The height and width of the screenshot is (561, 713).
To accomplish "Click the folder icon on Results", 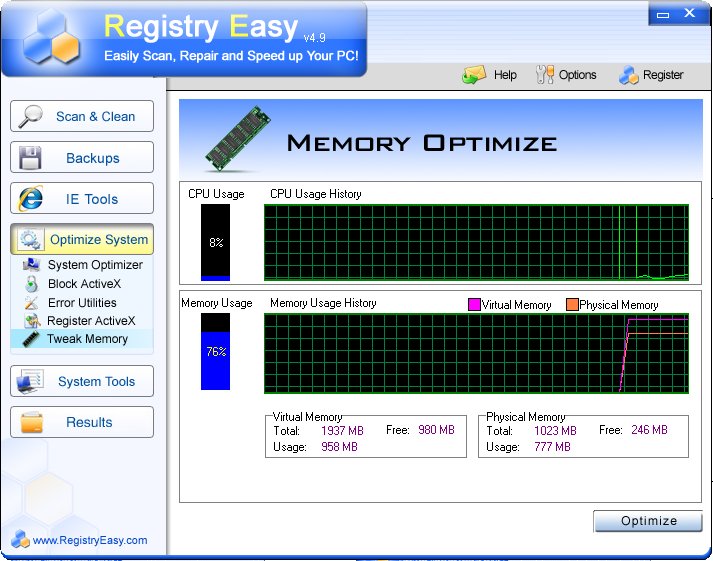I will point(31,422).
